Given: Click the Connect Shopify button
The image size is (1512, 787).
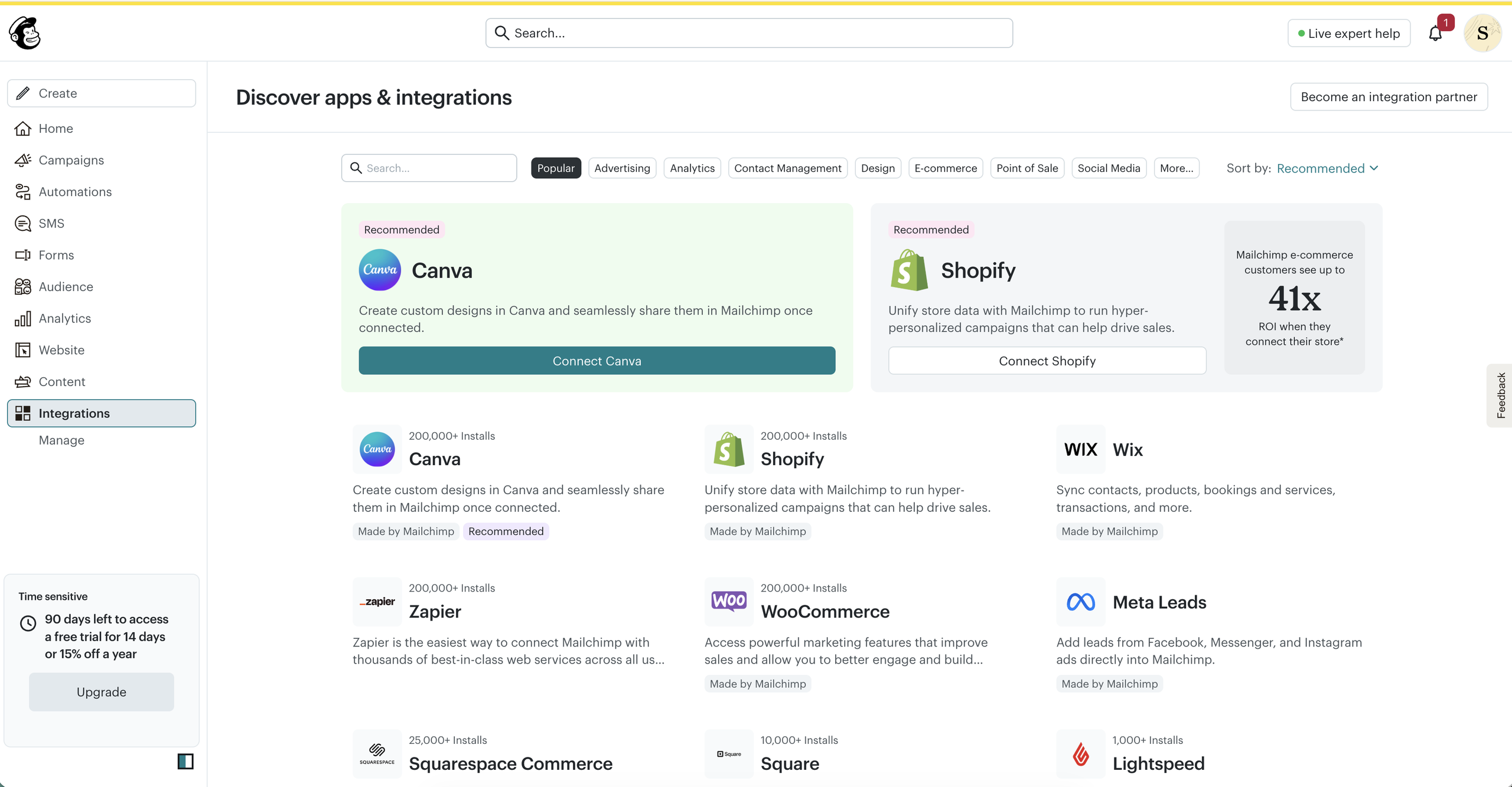Looking at the screenshot, I should point(1047,361).
